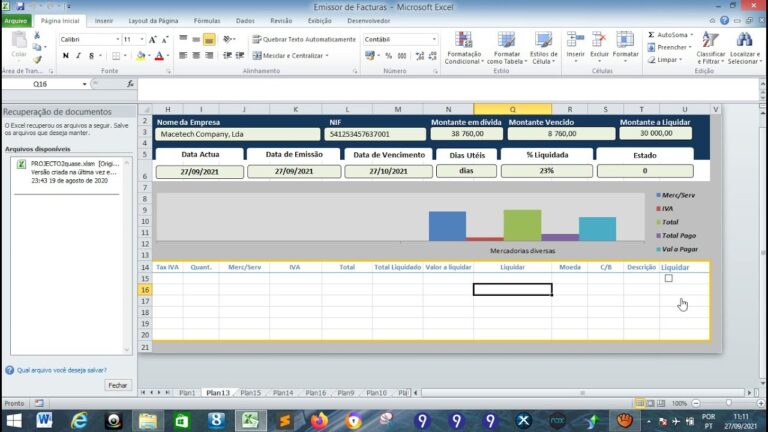768x432 pixels.
Task: Increase font size with large A icon
Action: tap(152, 40)
